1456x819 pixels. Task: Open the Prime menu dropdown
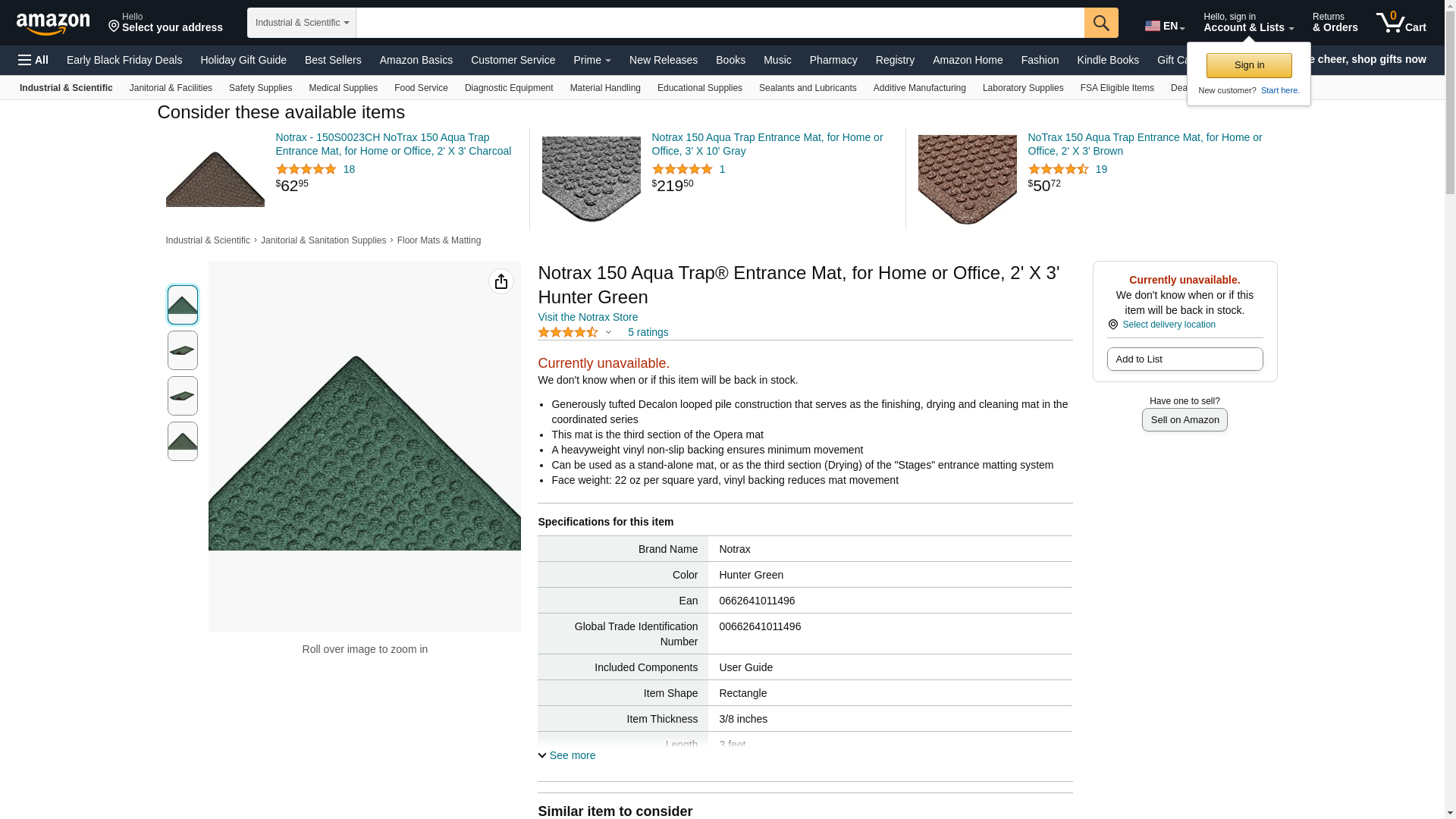(x=591, y=60)
